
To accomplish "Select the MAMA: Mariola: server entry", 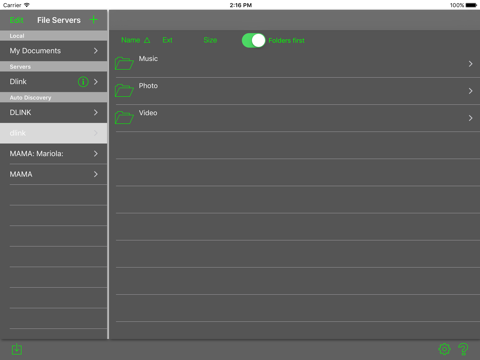I will 53,154.
